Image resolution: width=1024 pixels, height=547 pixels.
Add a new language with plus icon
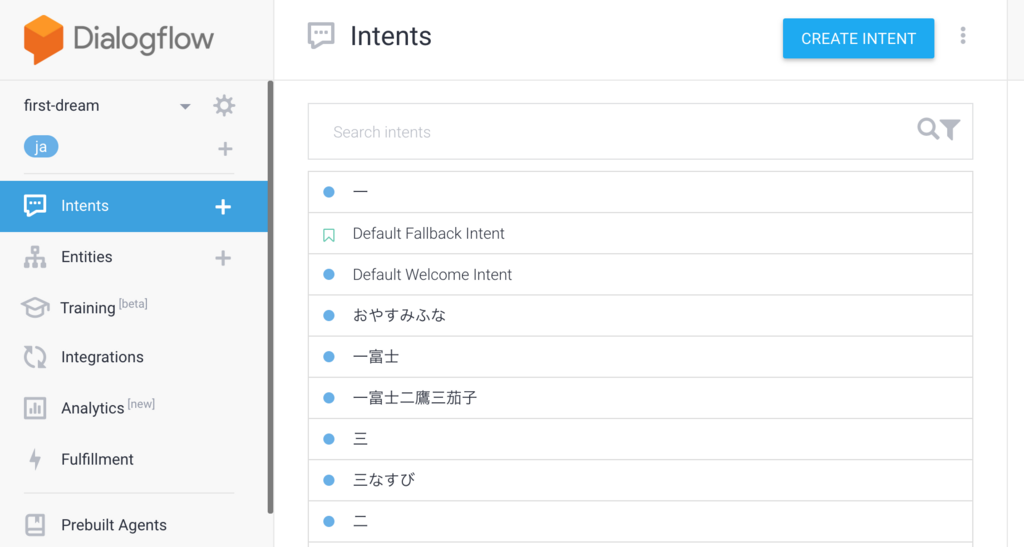coord(225,149)
